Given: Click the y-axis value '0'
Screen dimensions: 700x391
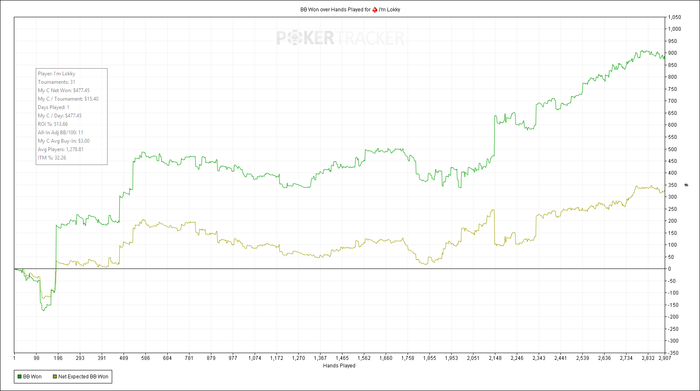Looking at the screenshot, I should pos(670,269).
